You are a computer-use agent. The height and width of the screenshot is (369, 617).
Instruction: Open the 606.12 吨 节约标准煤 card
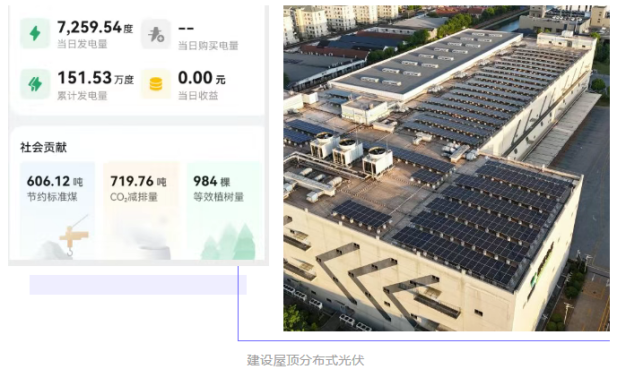tap(57, 210)
